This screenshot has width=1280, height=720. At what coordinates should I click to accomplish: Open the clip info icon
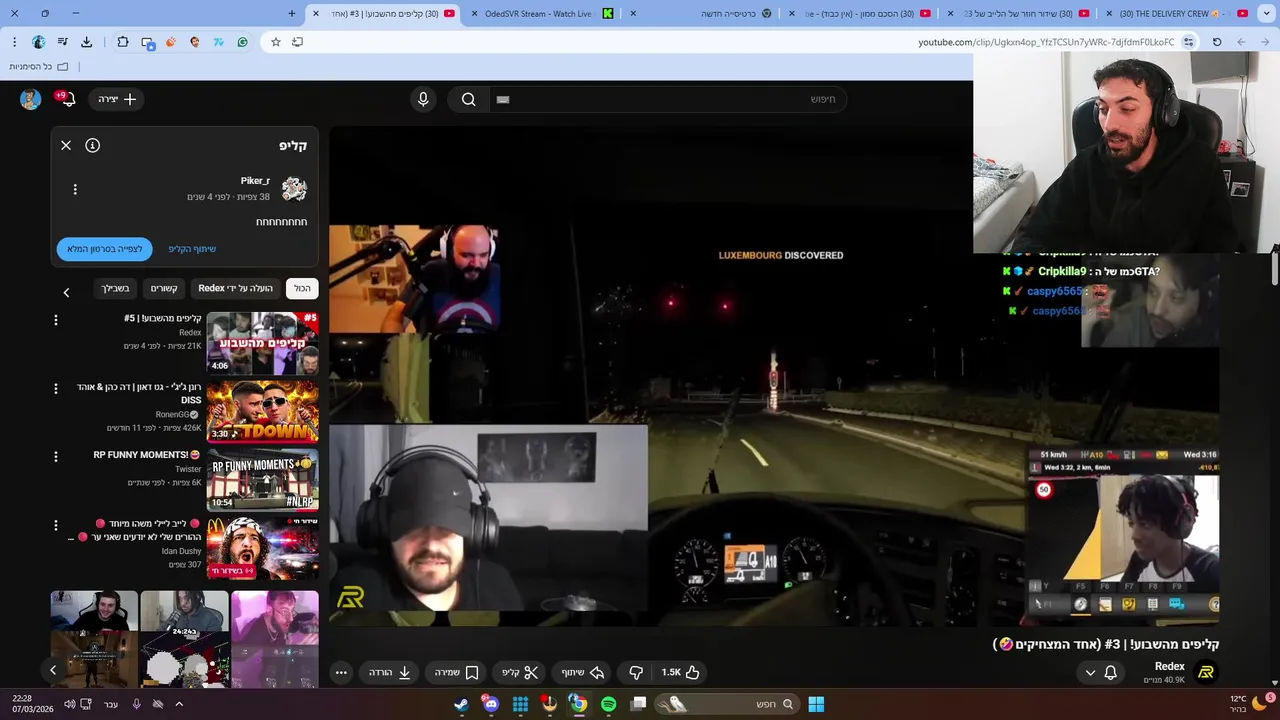coord(92,145)
